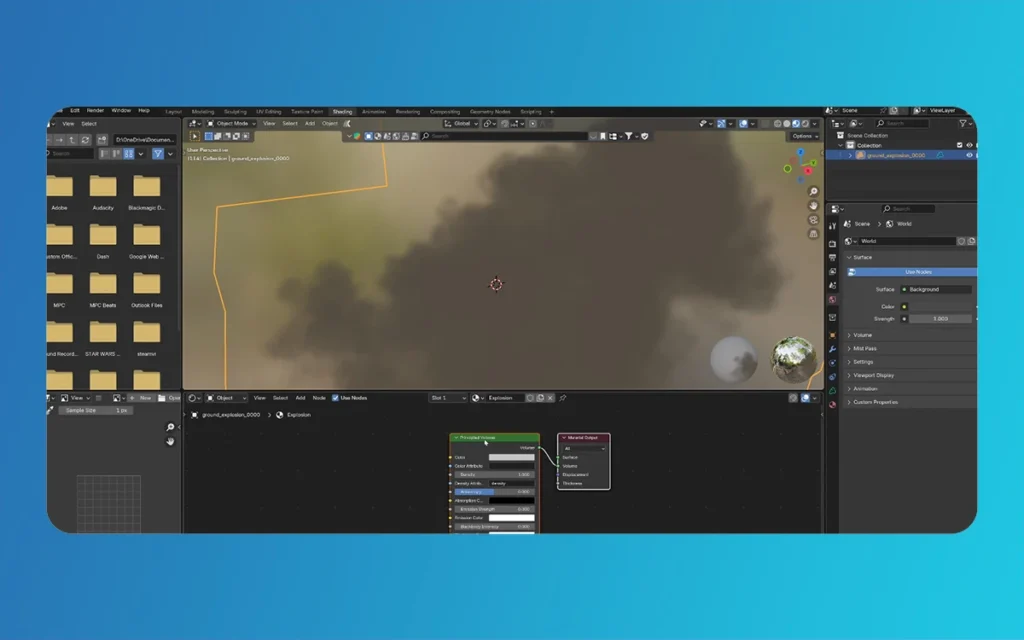Open Scene properties tab icon

(x=832, y=285)
